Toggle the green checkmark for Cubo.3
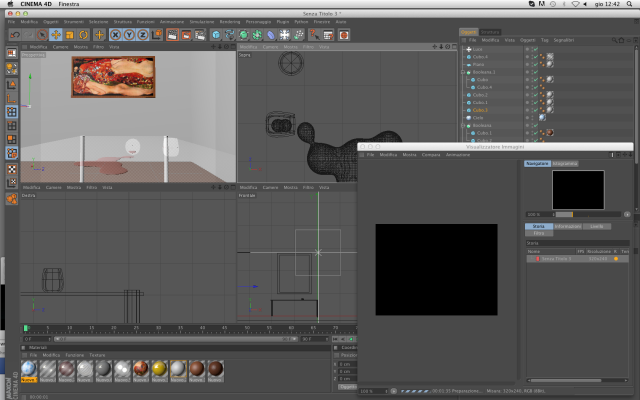The height and width of the screenshot is (400, 640). click(536, 110)
